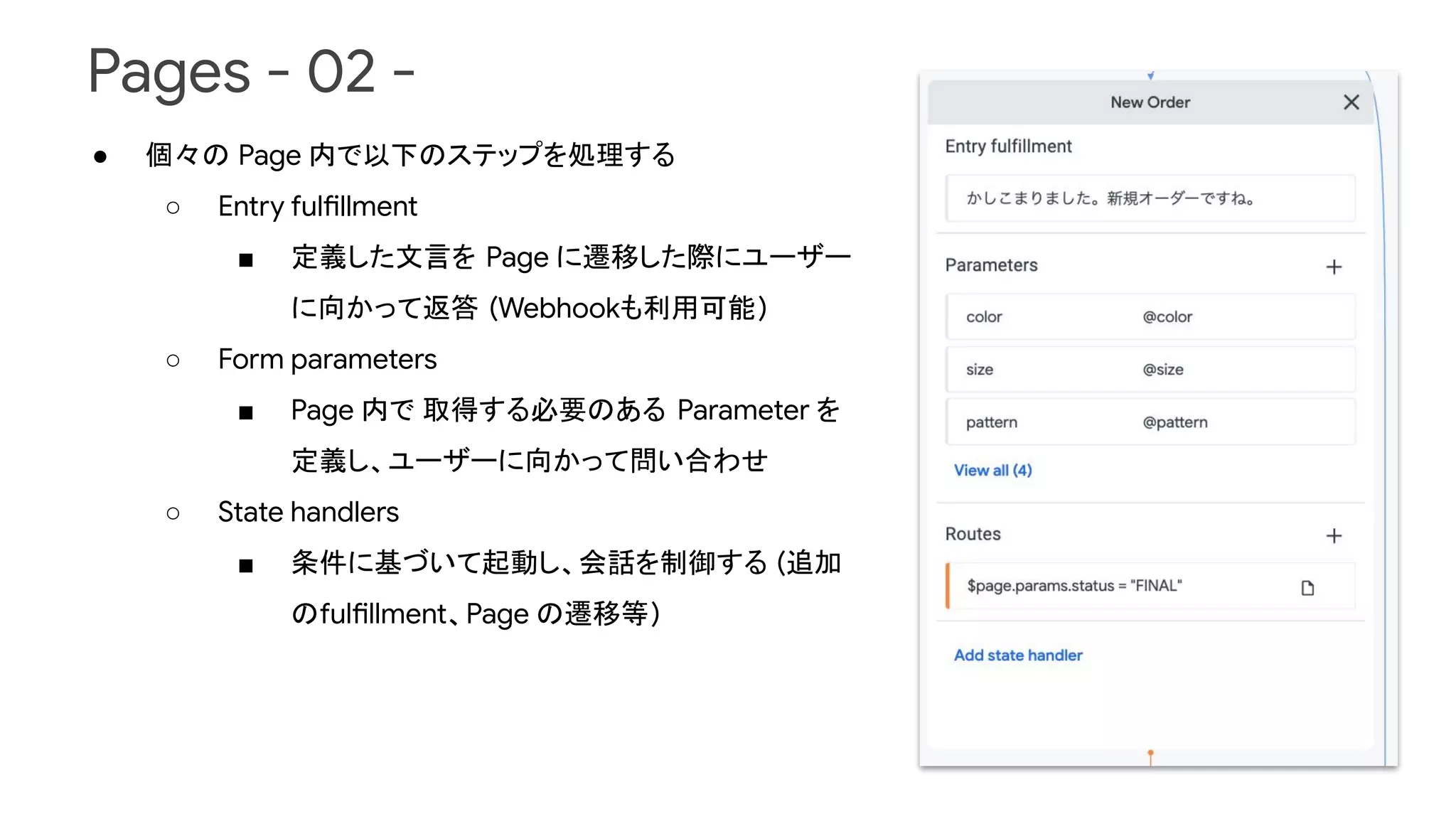The width and height of the screenshot is (1456, 819).
Task: Click the New Order title bar
Action: (1150, 102)
